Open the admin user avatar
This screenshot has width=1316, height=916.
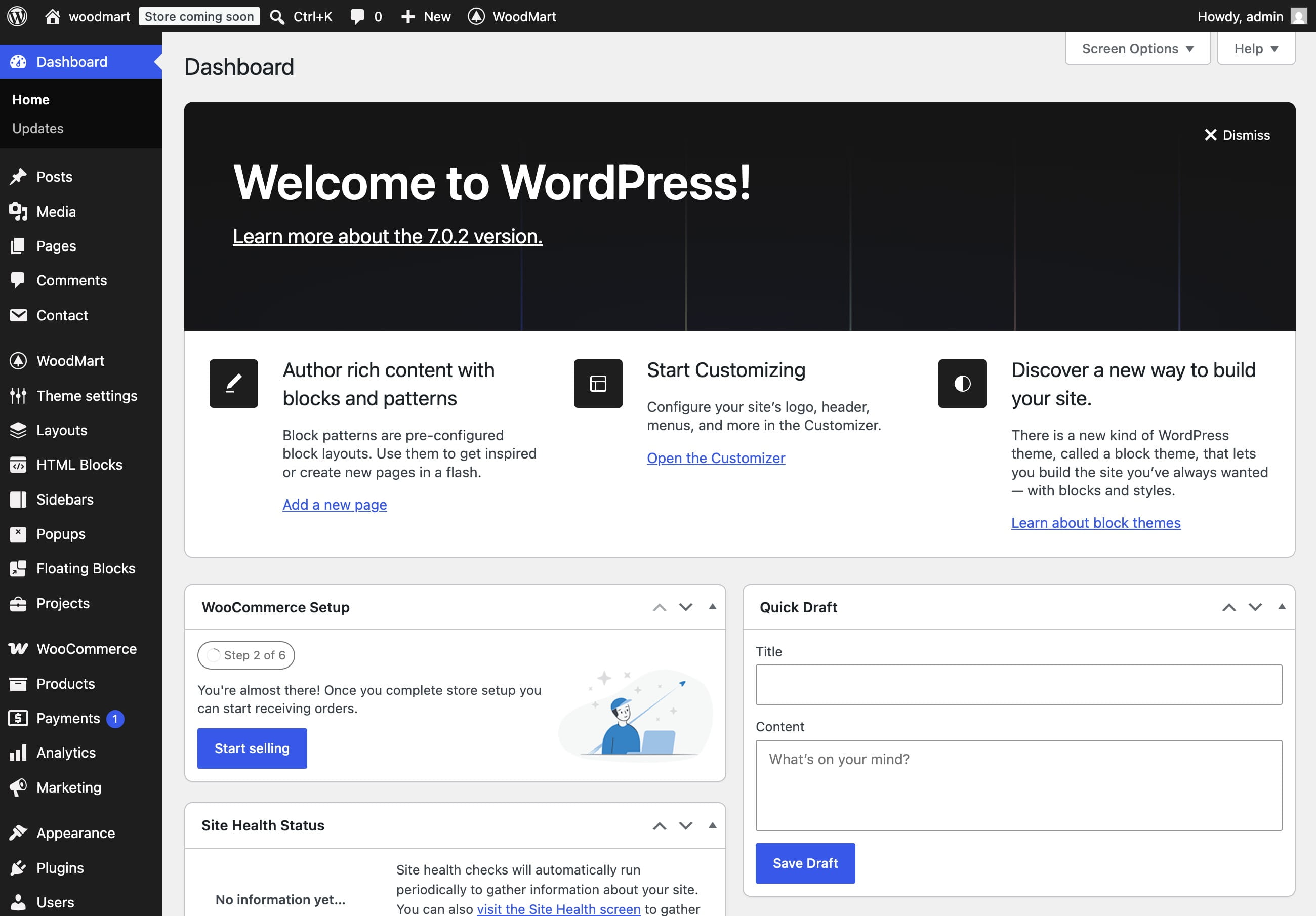click(1298, 16)
